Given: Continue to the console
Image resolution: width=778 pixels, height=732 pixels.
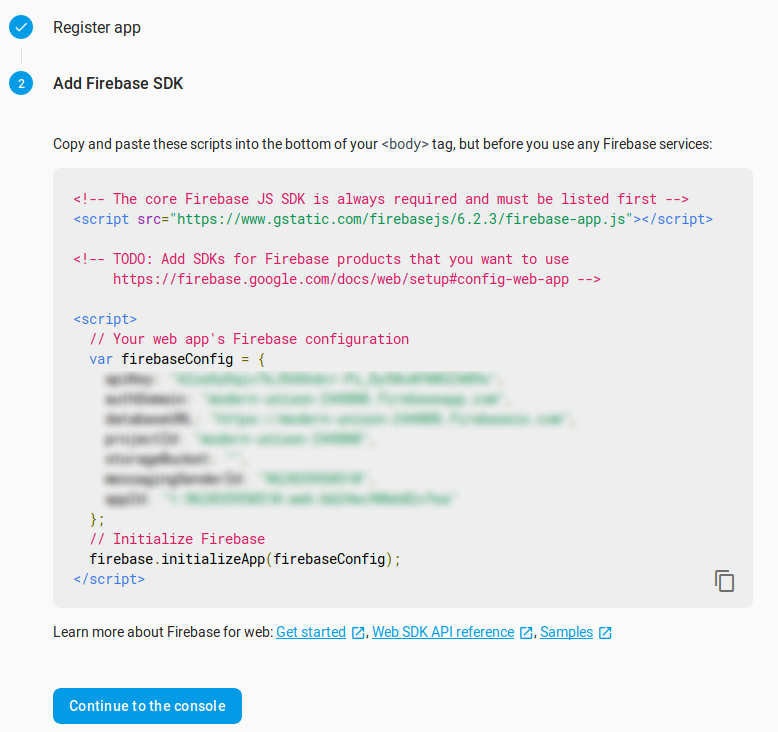Looking at the screenshot, I should pyautogui.click(x=147, y=706).
